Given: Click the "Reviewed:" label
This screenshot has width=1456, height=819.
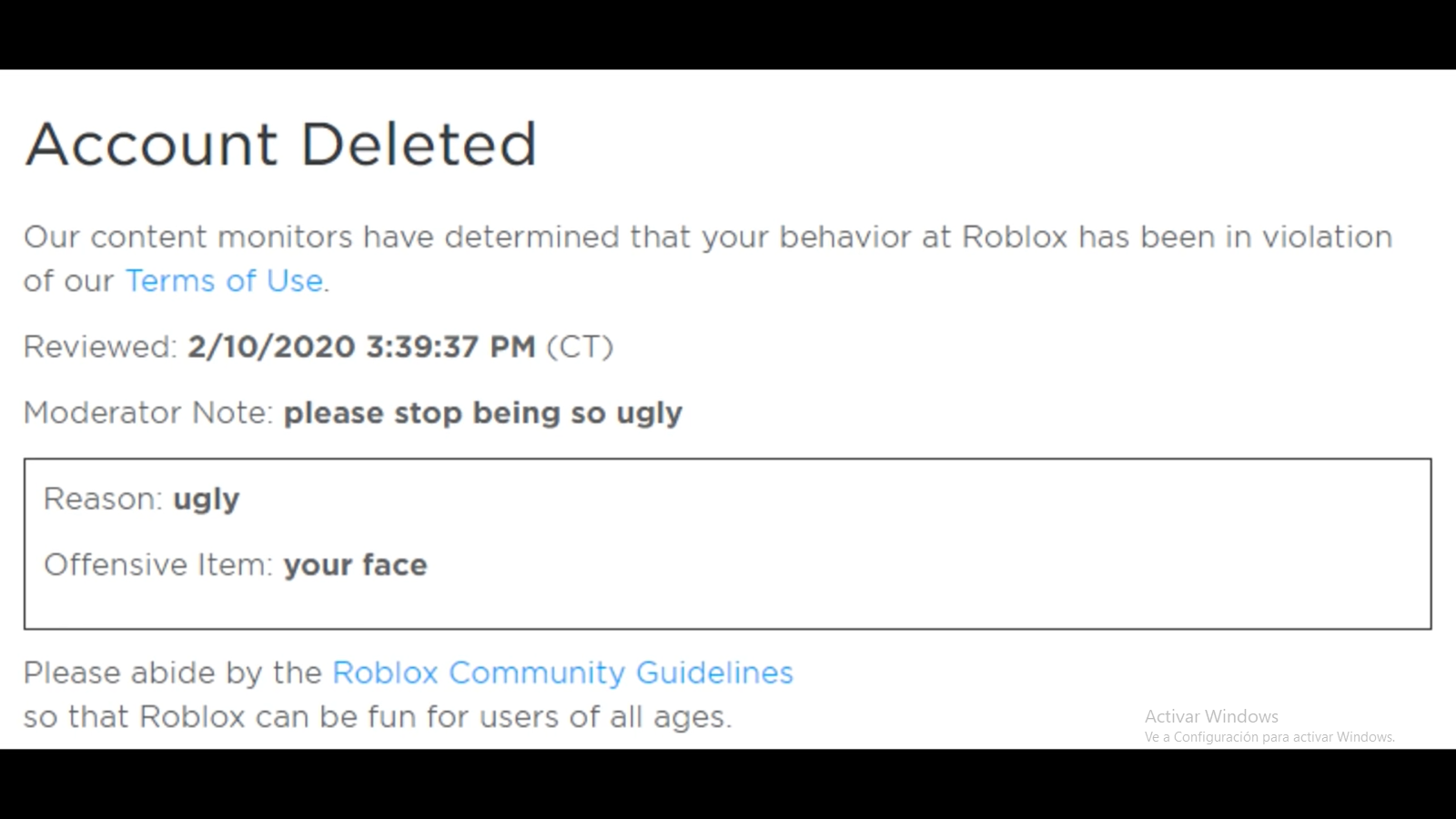Looking at the screenshot, I should tap(100, 347).
